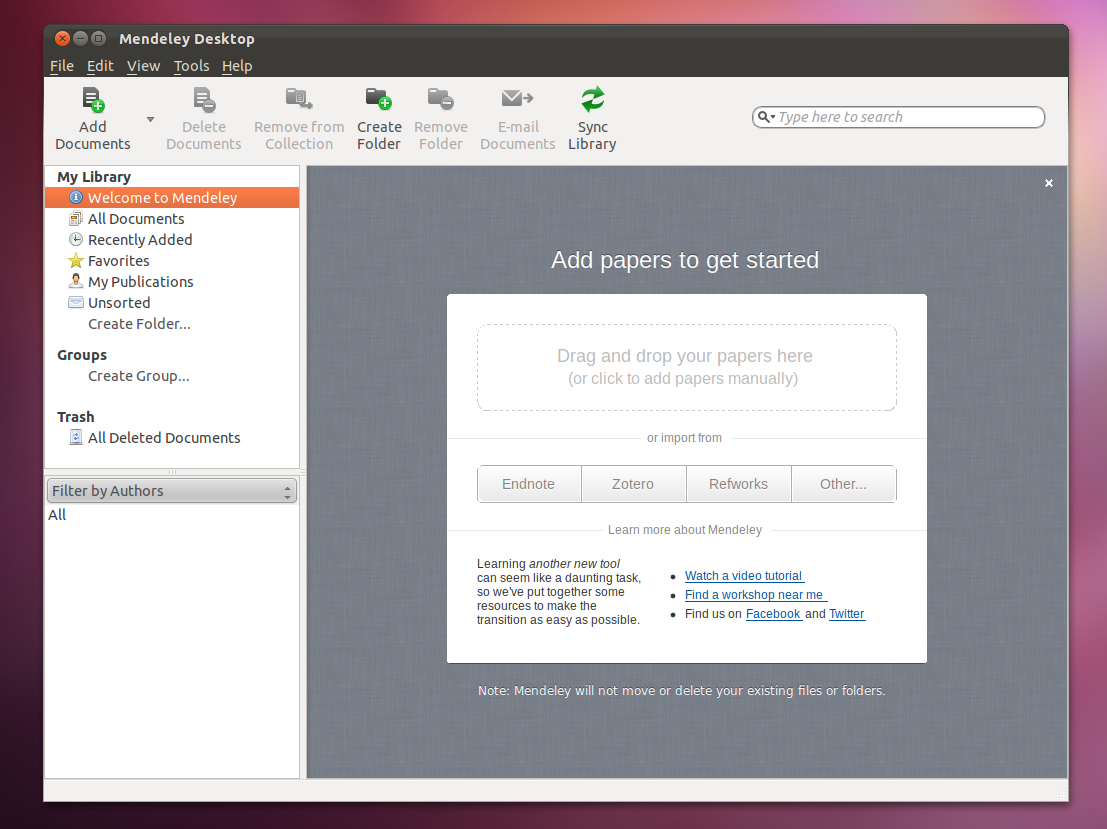Viewport: 1107px width, 829px height.
Task: Open the Tools menu
Action: (x=191, y=66)
